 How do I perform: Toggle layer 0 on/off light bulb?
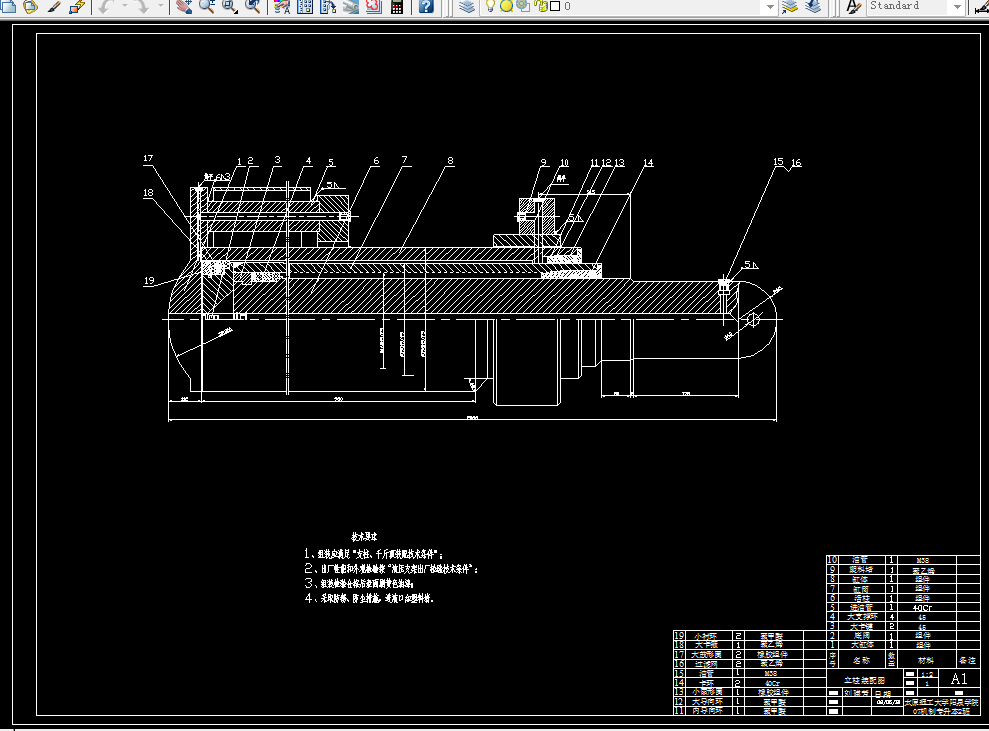pos(489,6)
